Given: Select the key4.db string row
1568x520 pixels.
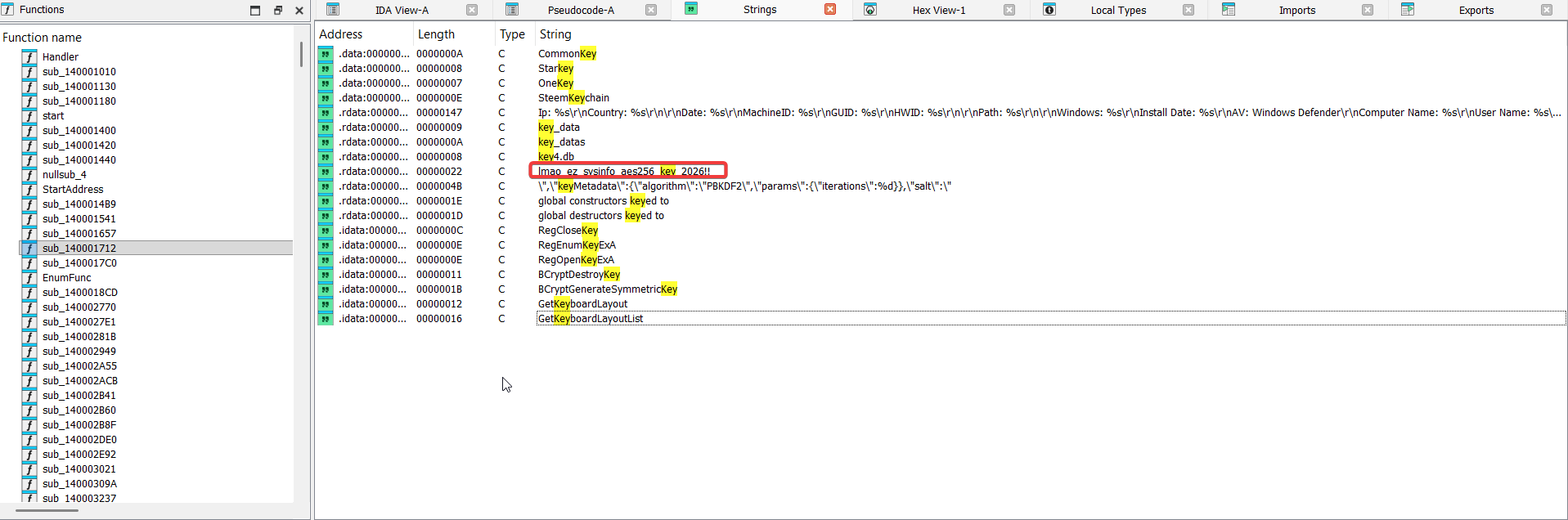Looking at the screenshot, I should [941, 157].
